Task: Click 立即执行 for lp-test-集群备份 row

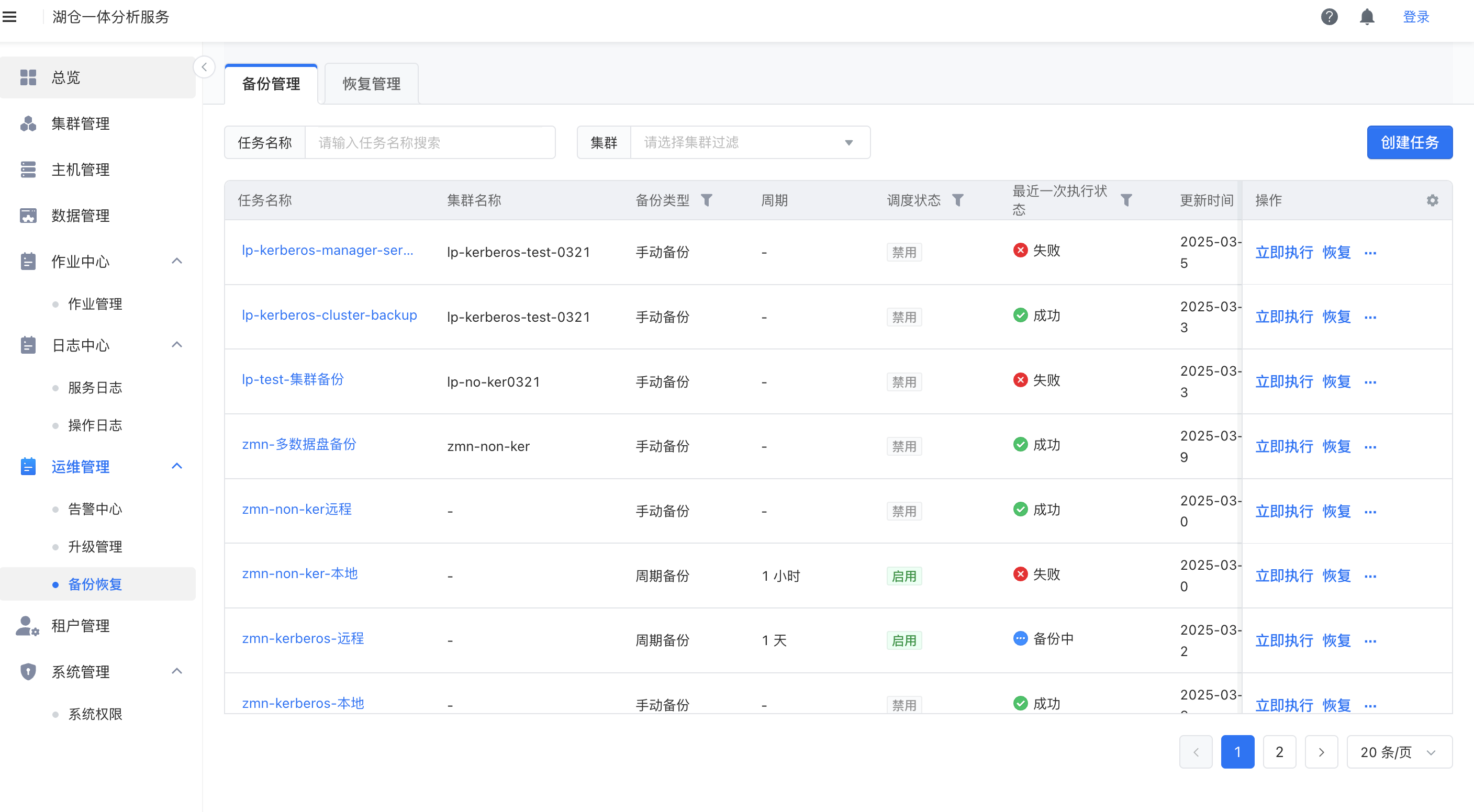Action: coord(1284,382)
